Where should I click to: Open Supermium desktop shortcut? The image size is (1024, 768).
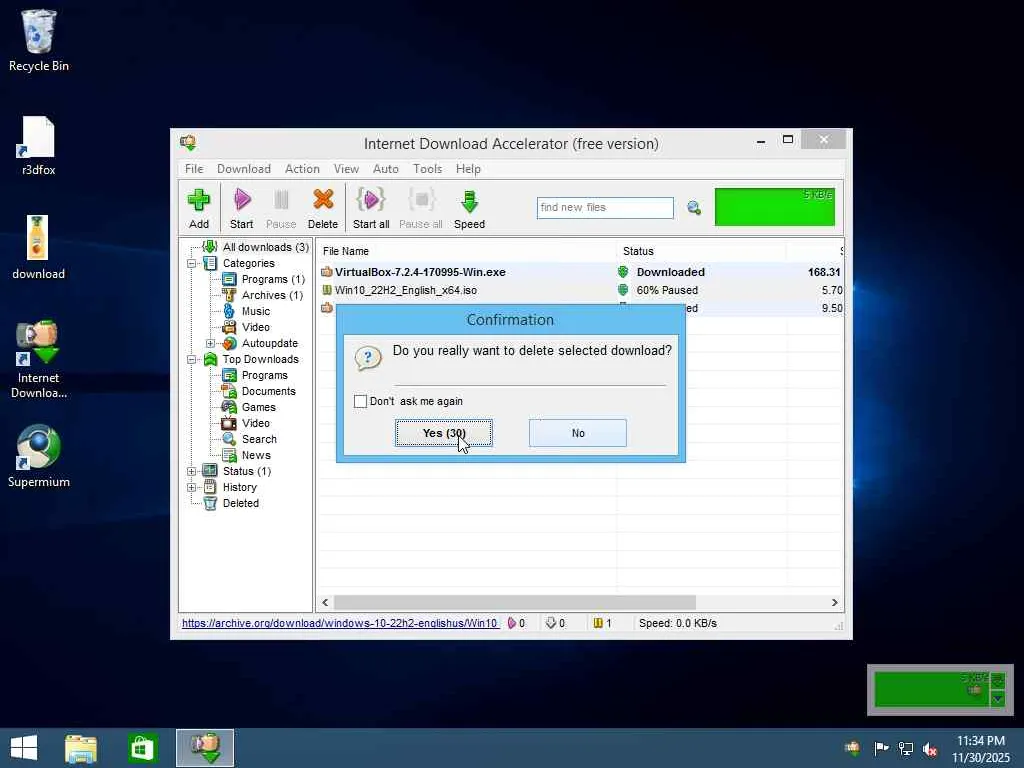tap(39, 456)
